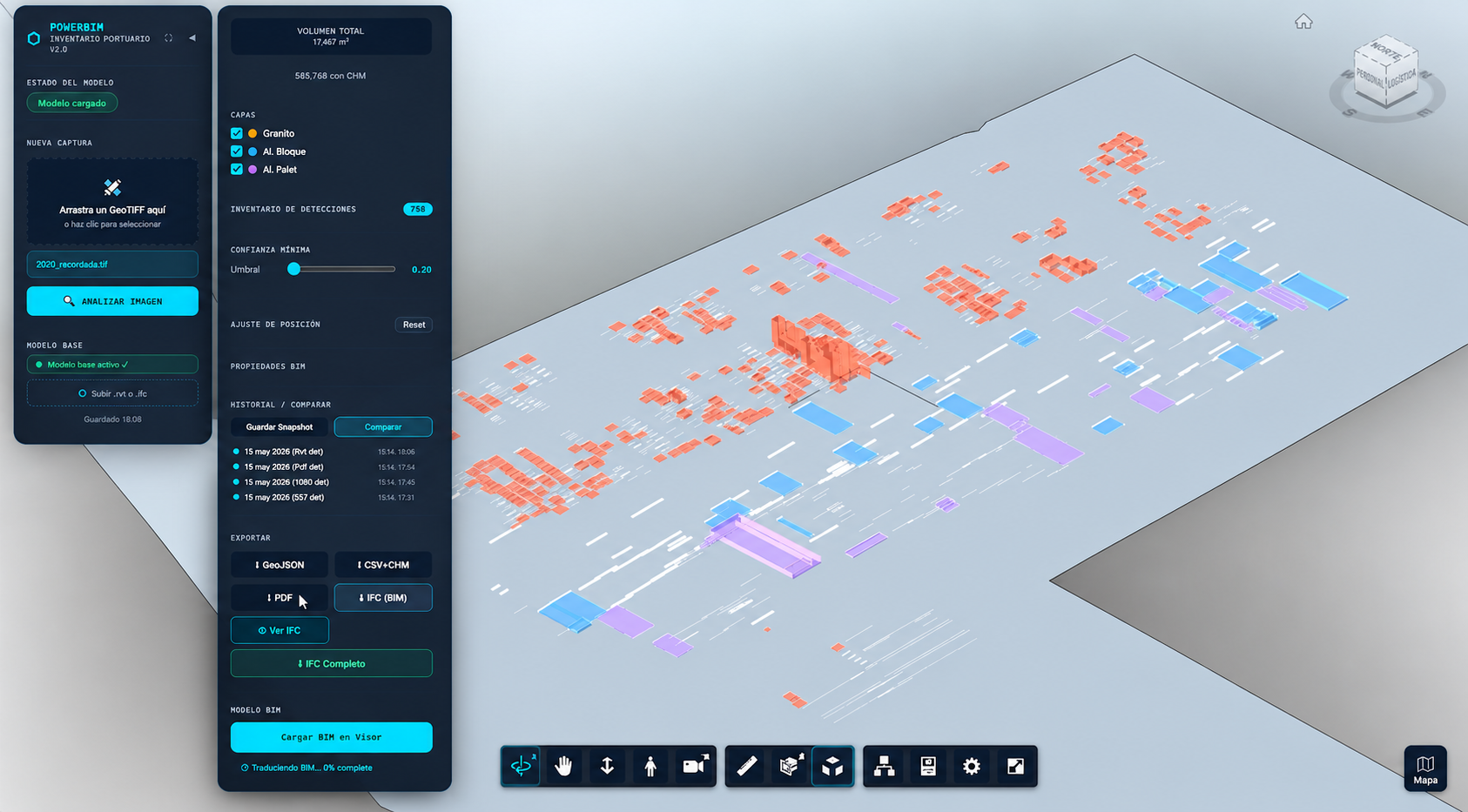Click the Guardado 18:08 text

(112, 419)
